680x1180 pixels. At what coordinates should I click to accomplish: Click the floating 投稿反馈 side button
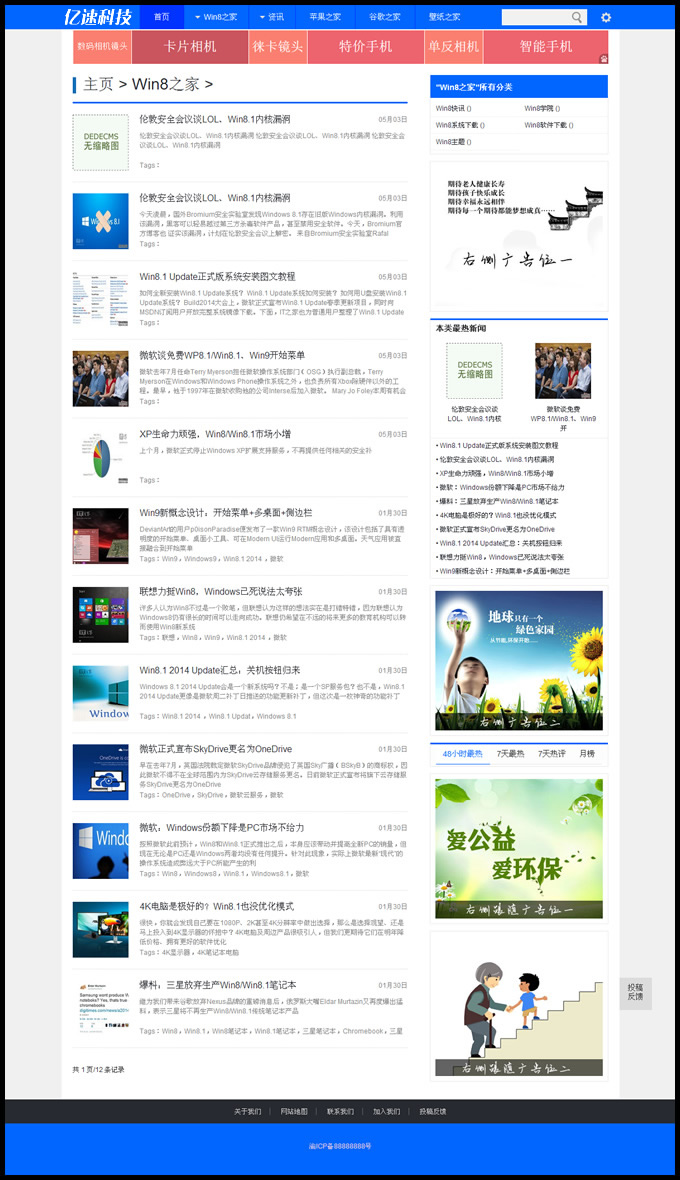636,993
